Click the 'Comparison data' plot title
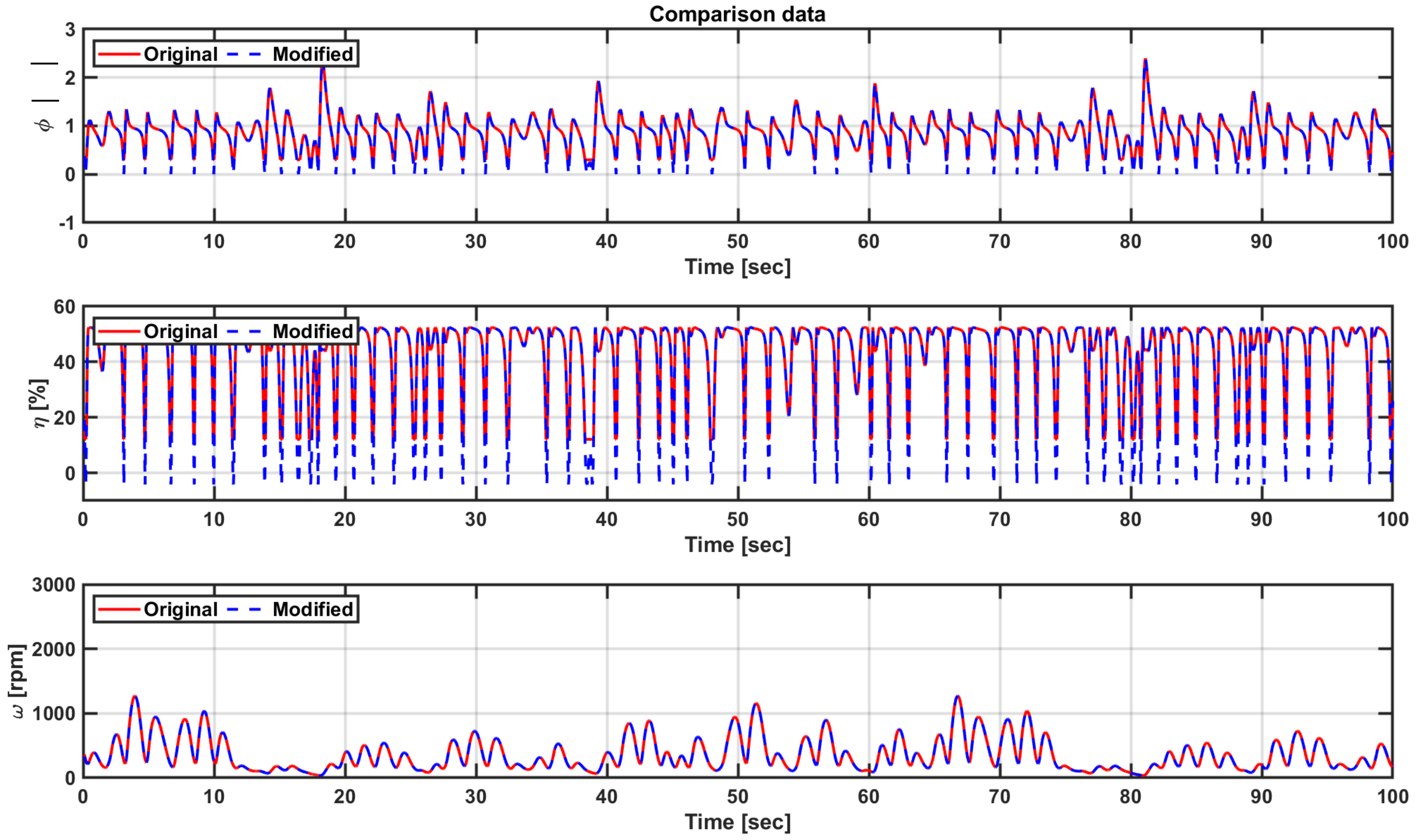Image resolution: width=1419 pixels, height=840 pixels. pos(737,14)
